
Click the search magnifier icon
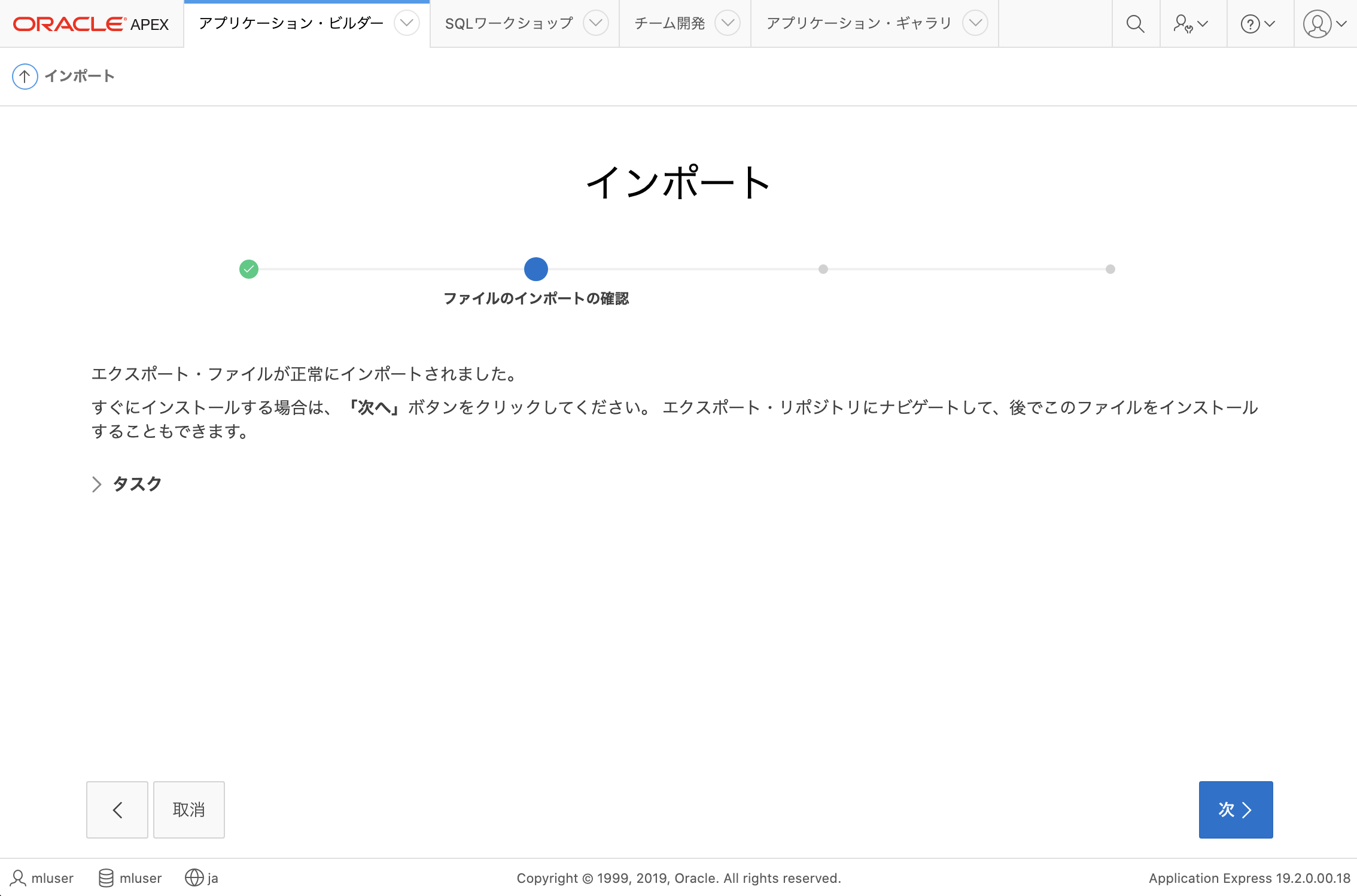[x=1135, y=24]
